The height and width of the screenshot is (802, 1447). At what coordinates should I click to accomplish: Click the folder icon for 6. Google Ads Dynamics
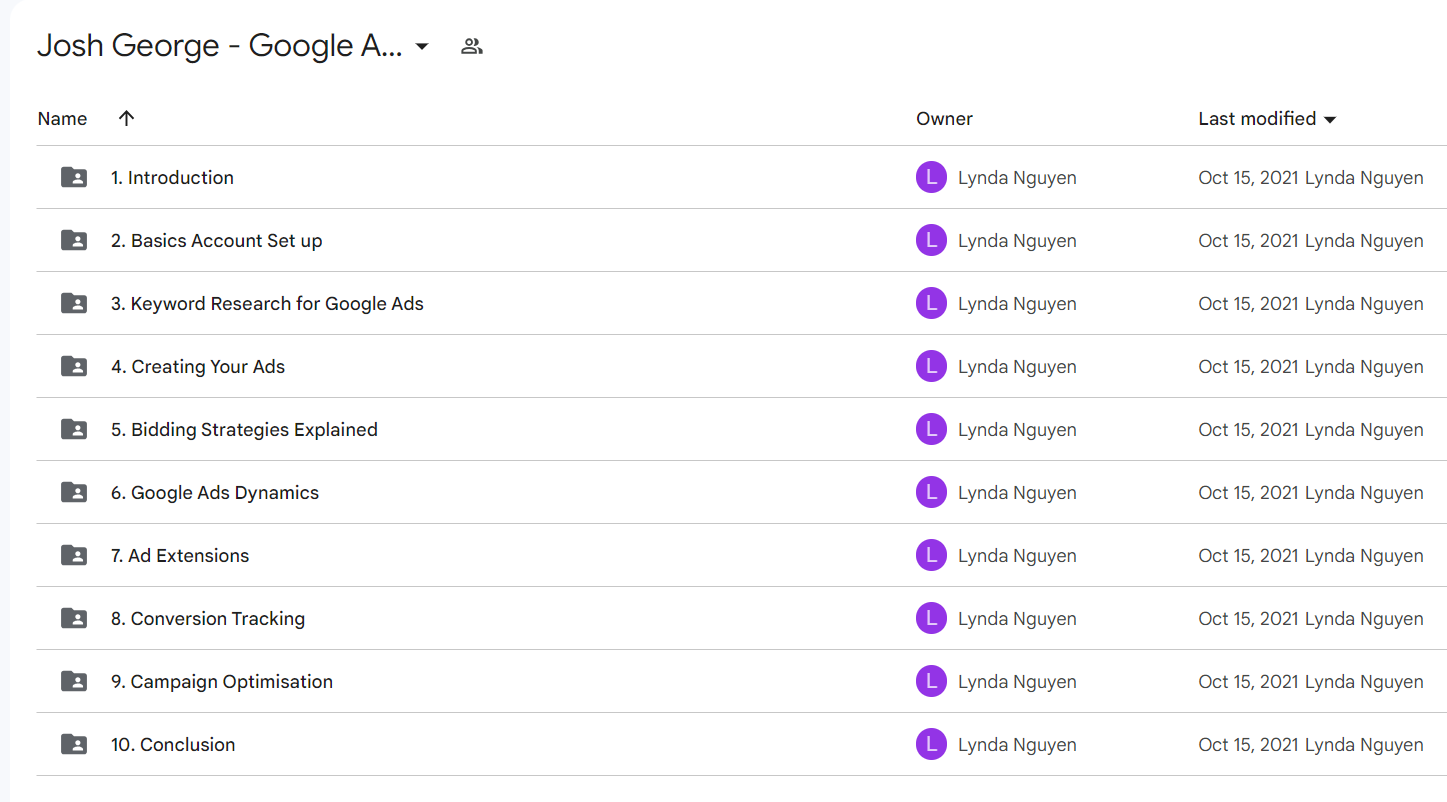pos(74,492)
